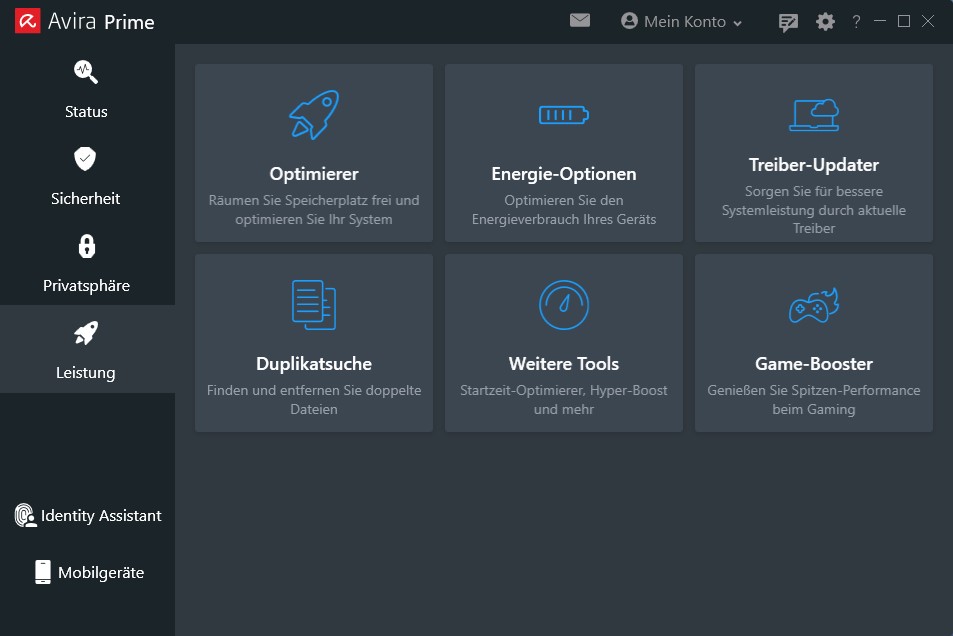Click the Weitere Tools tile heading

pyautogui.click(x=564, y=364)
